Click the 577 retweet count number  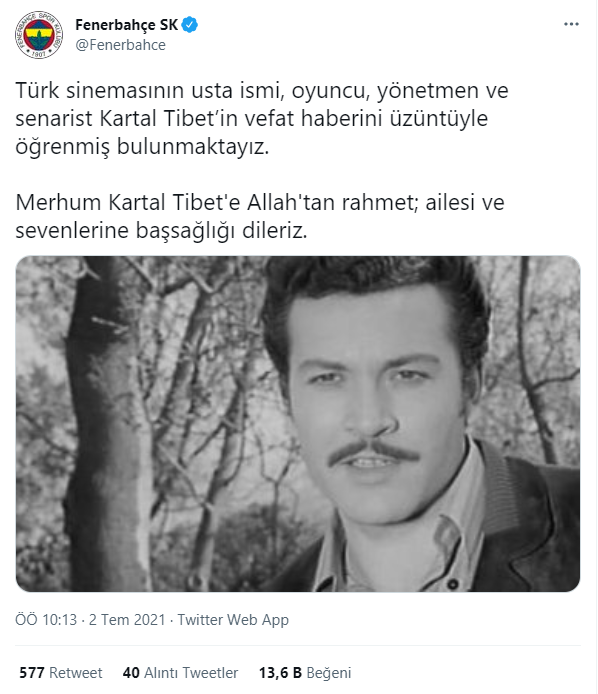[32, 673]
